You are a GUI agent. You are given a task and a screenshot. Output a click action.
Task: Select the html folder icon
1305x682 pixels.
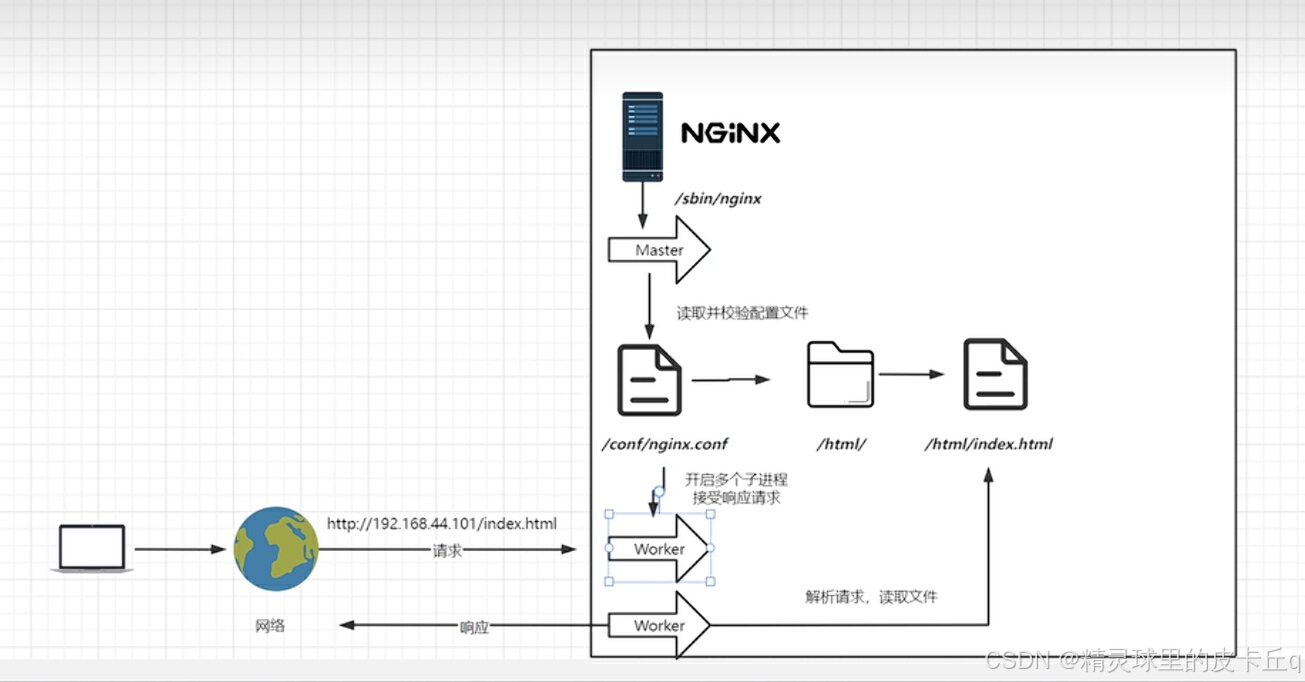point(840,375)
